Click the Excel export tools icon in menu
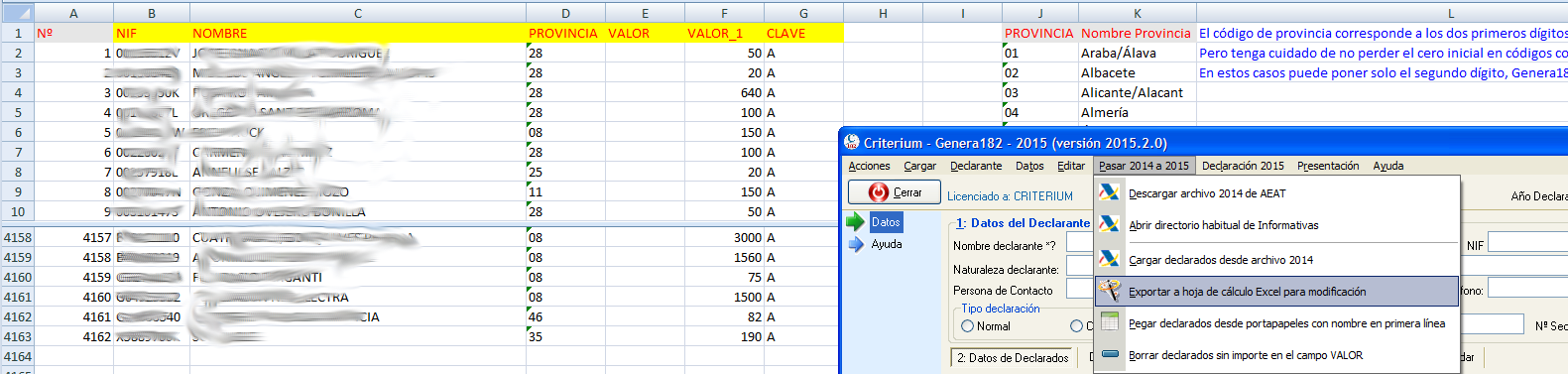Screen dimensions: 1568x374 pyautogui.click(x=1110, y=291)
